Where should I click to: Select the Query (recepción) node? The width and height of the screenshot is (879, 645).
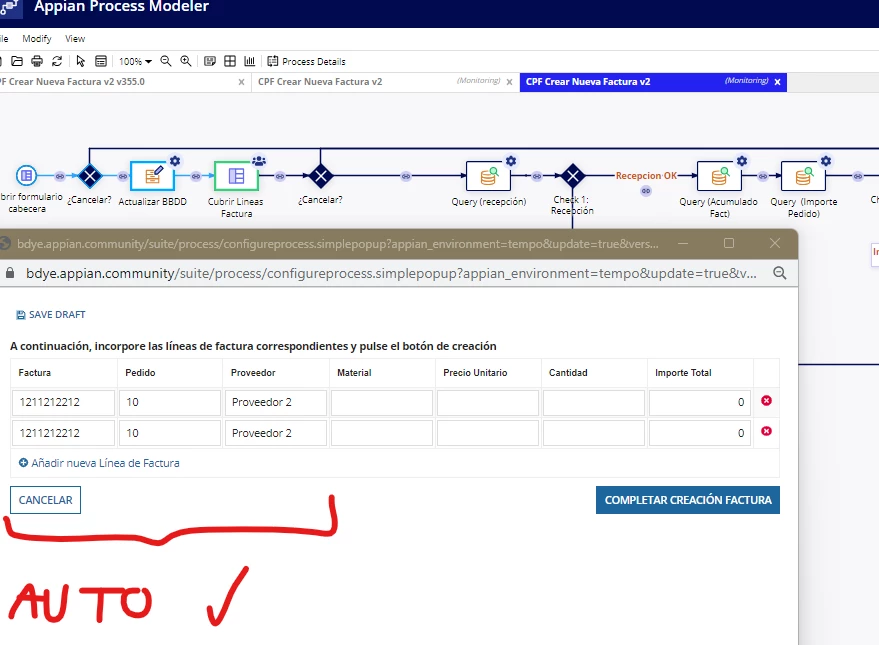(488, 176)
